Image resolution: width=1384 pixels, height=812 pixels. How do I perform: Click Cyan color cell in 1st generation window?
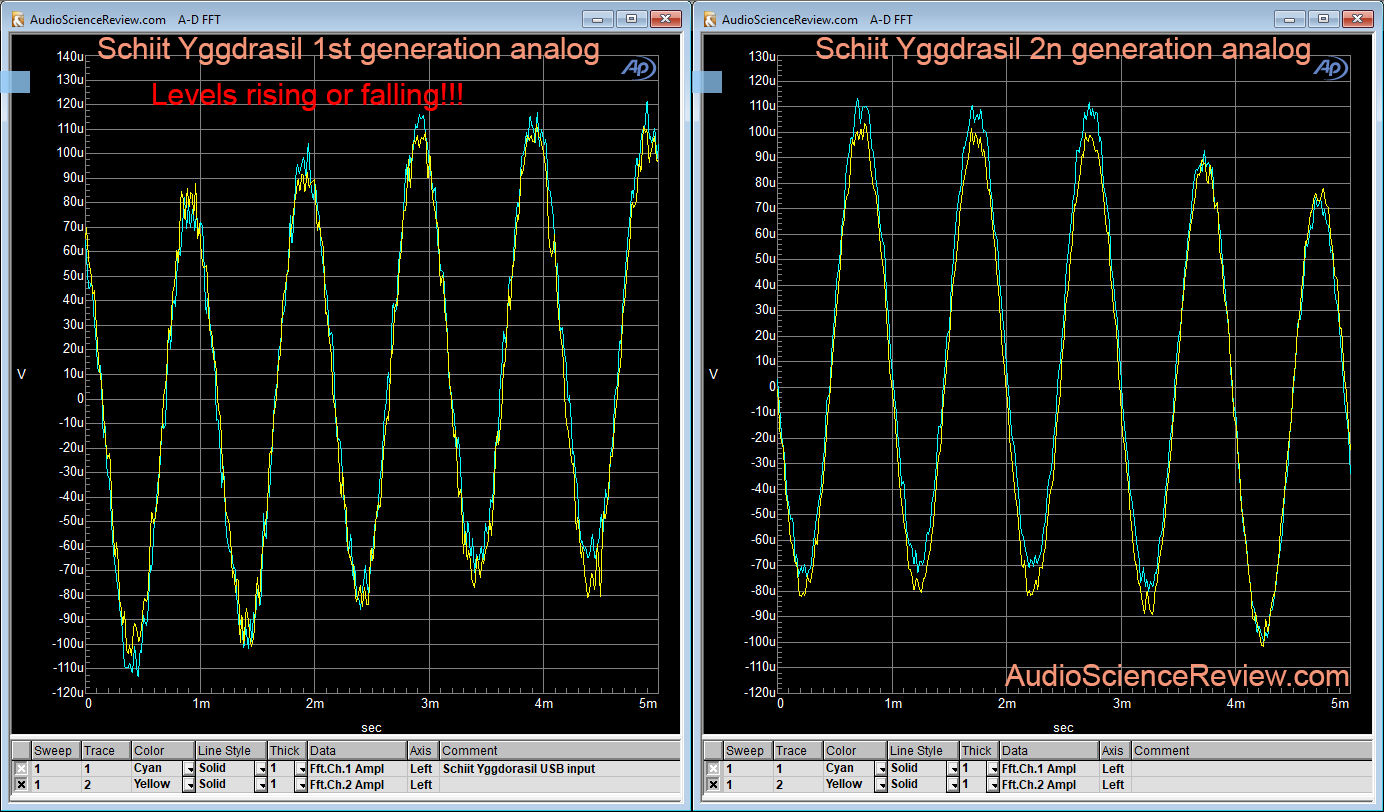pos(156,769)
